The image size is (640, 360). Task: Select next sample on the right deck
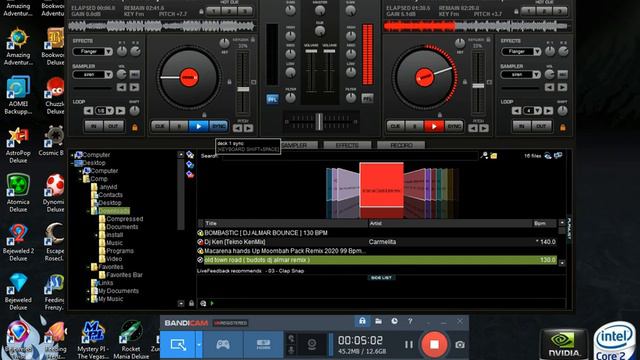tap(562, 87)
